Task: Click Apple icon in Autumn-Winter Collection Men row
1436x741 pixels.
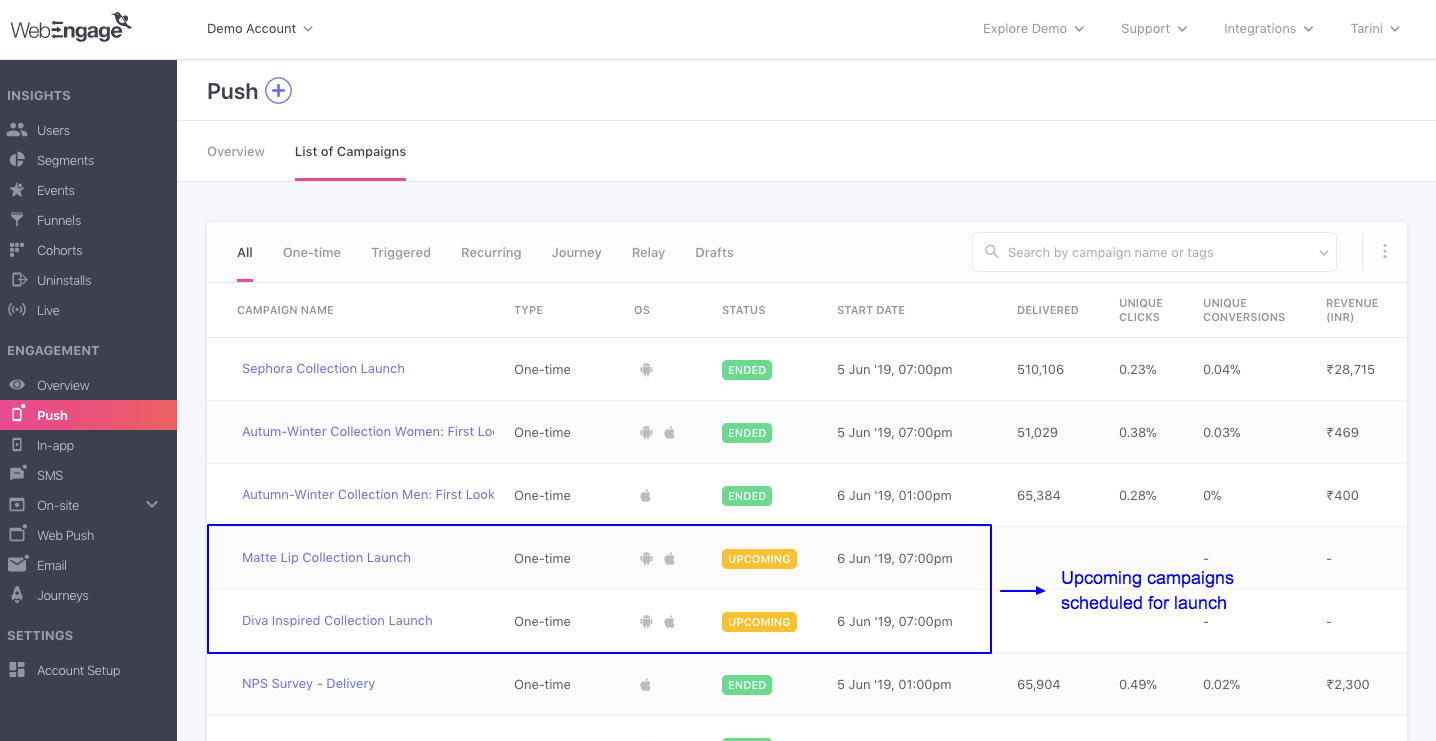Action: coord(646,495)
